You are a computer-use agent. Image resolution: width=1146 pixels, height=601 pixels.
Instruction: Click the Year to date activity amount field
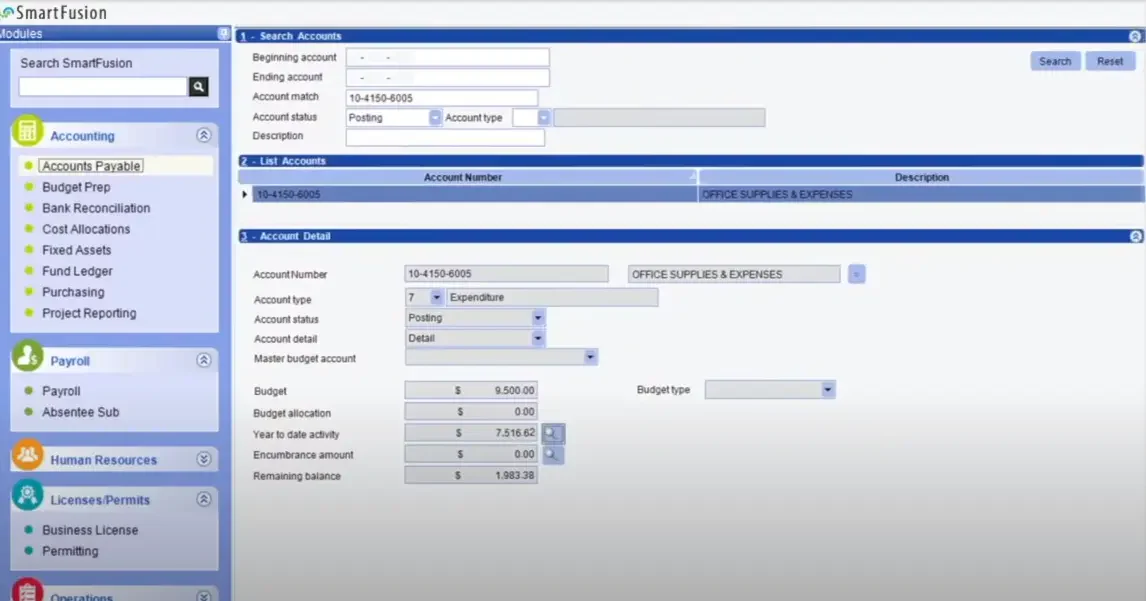pyautogui.click(x=471, y=433)
